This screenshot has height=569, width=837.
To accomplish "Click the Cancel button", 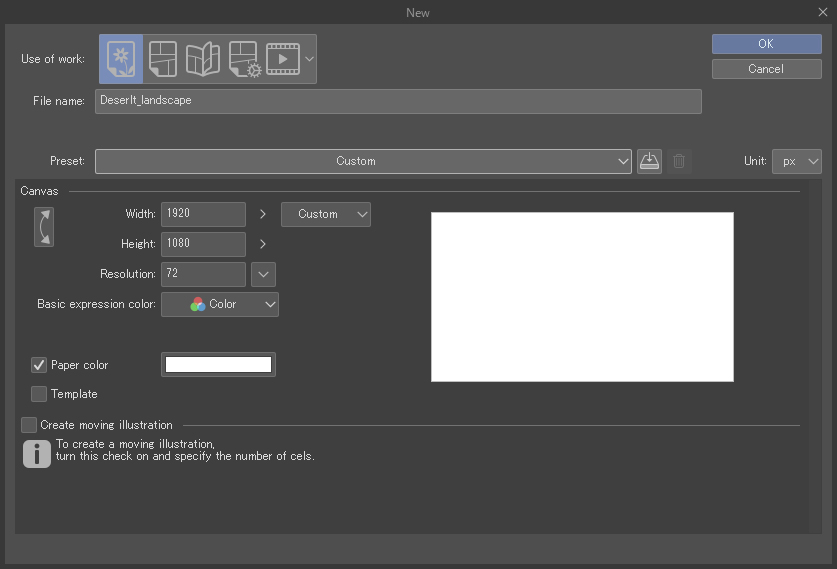I will click(766, 69).
